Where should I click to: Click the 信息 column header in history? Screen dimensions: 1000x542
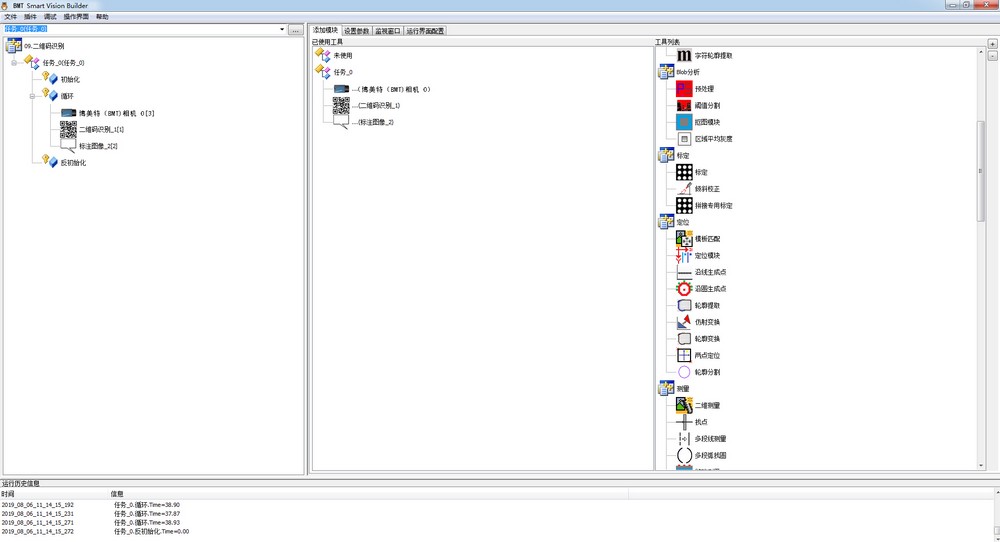[369, 494]
